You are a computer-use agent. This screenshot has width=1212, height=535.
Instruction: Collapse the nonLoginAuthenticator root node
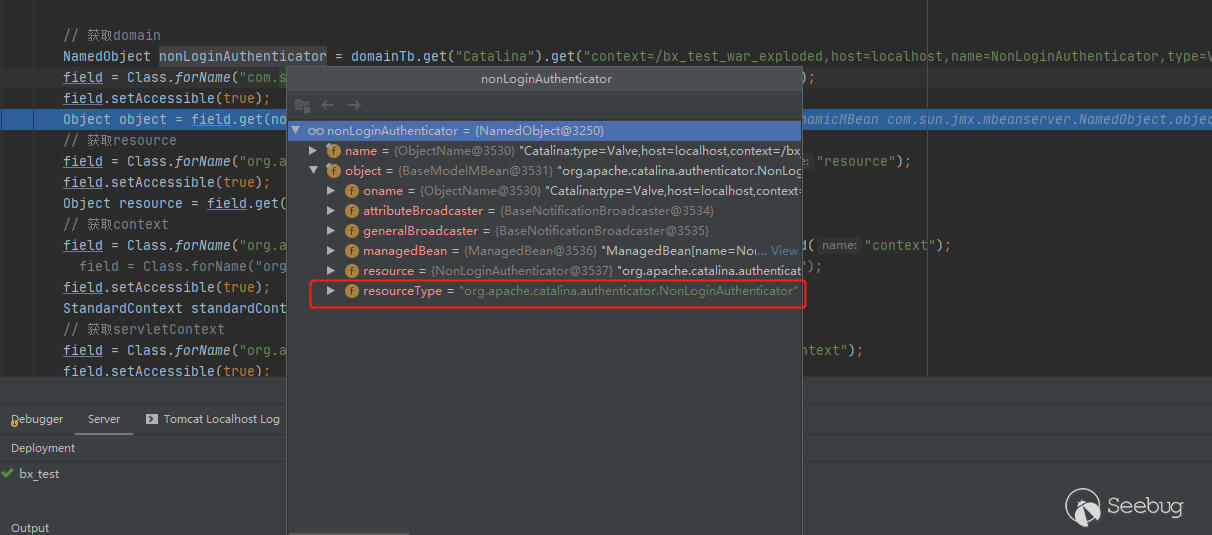tap(296, 131)
